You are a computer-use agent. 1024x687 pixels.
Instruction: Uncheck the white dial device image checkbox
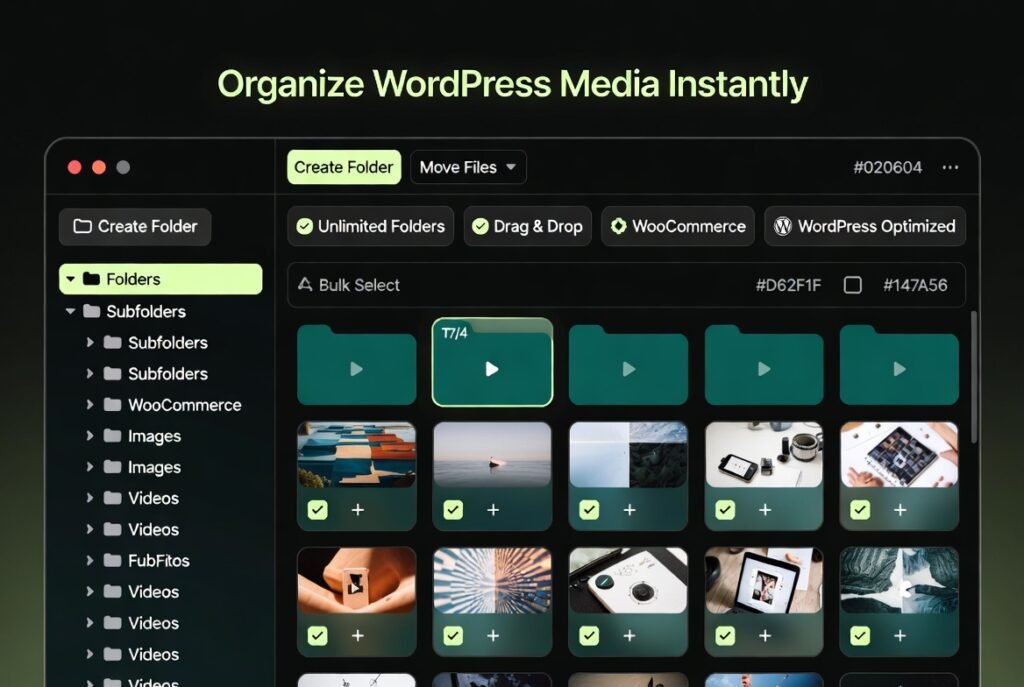tap(589, 635)
